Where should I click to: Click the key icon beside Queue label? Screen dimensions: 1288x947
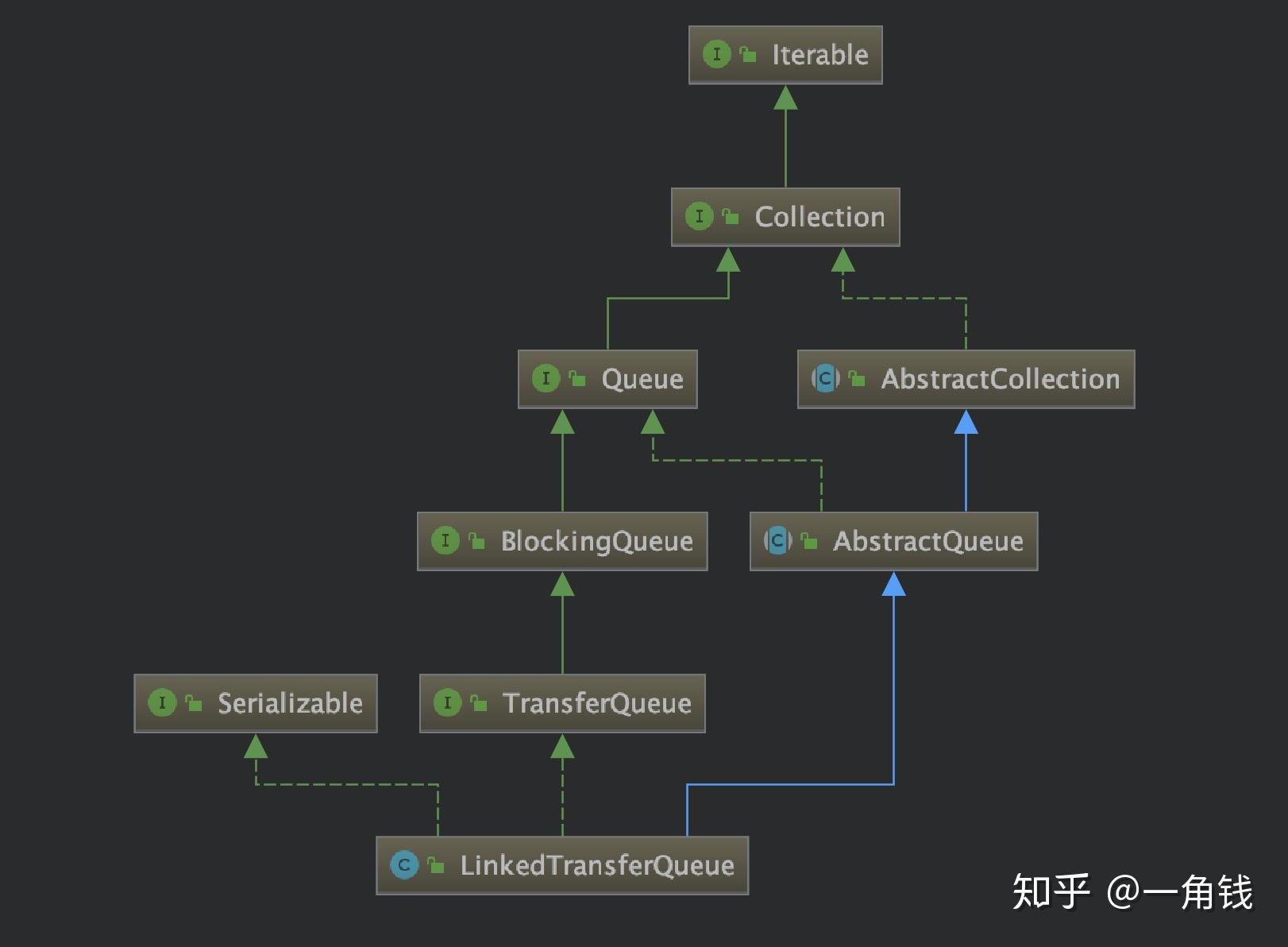[576, 379]
